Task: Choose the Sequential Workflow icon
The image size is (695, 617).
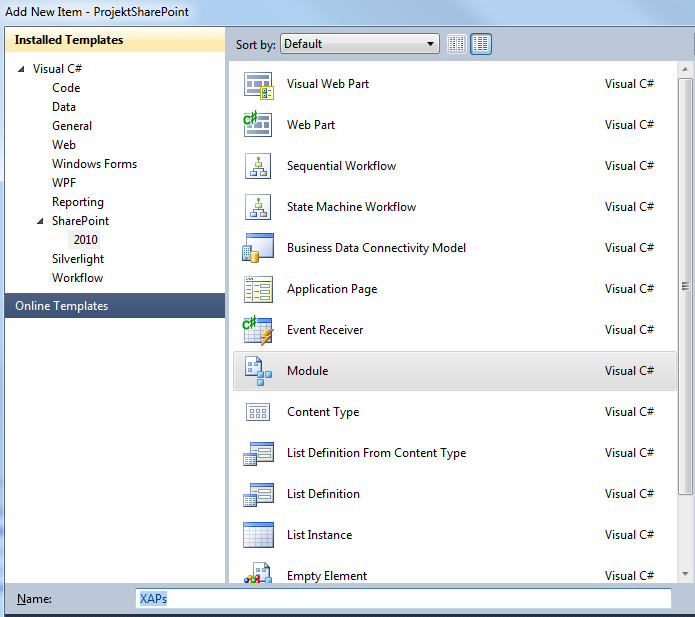Action: [x=258, y=166]
